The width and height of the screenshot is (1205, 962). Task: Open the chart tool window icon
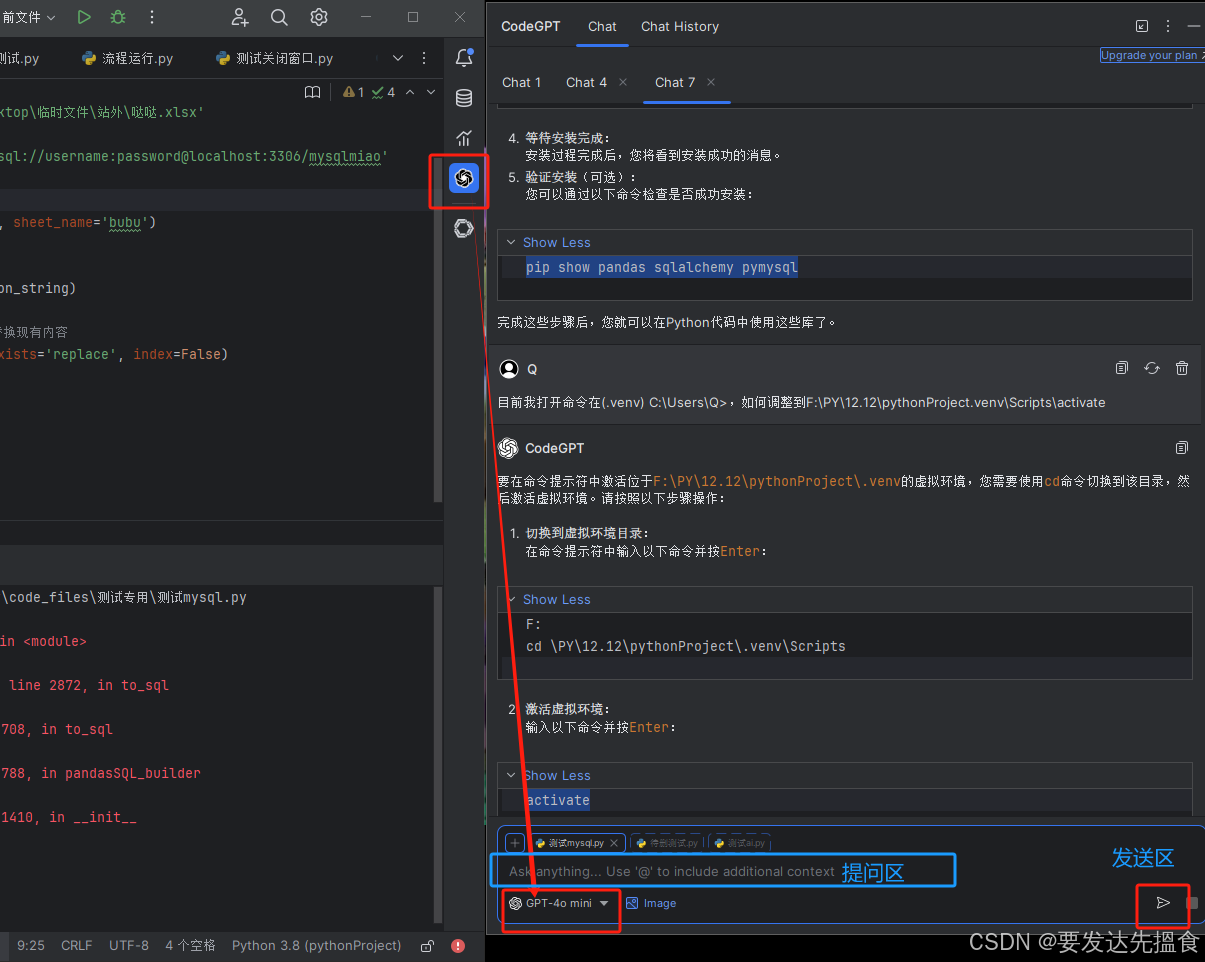point(464,138)
